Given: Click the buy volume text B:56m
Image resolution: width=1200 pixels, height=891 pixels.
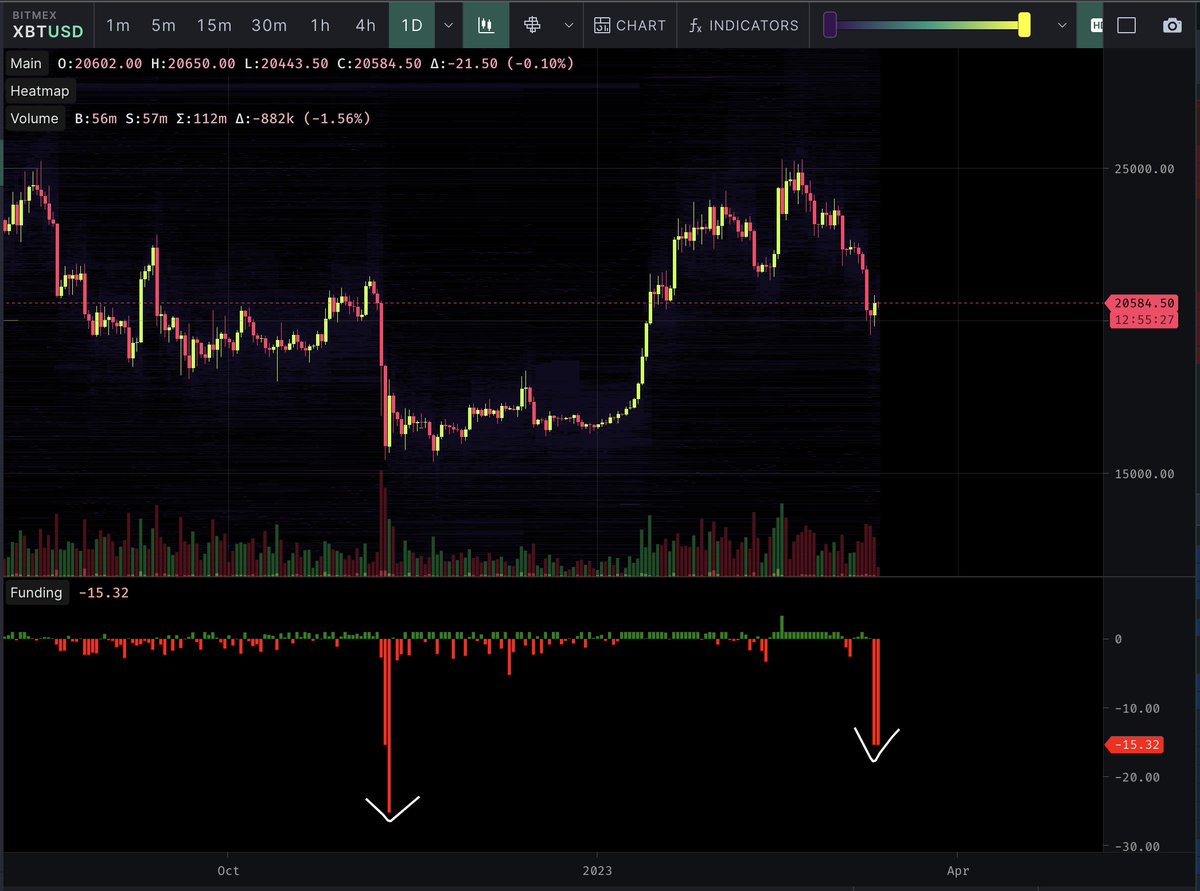Looking at the screenshot, I should pyautogui.click(x=96, y=118).
